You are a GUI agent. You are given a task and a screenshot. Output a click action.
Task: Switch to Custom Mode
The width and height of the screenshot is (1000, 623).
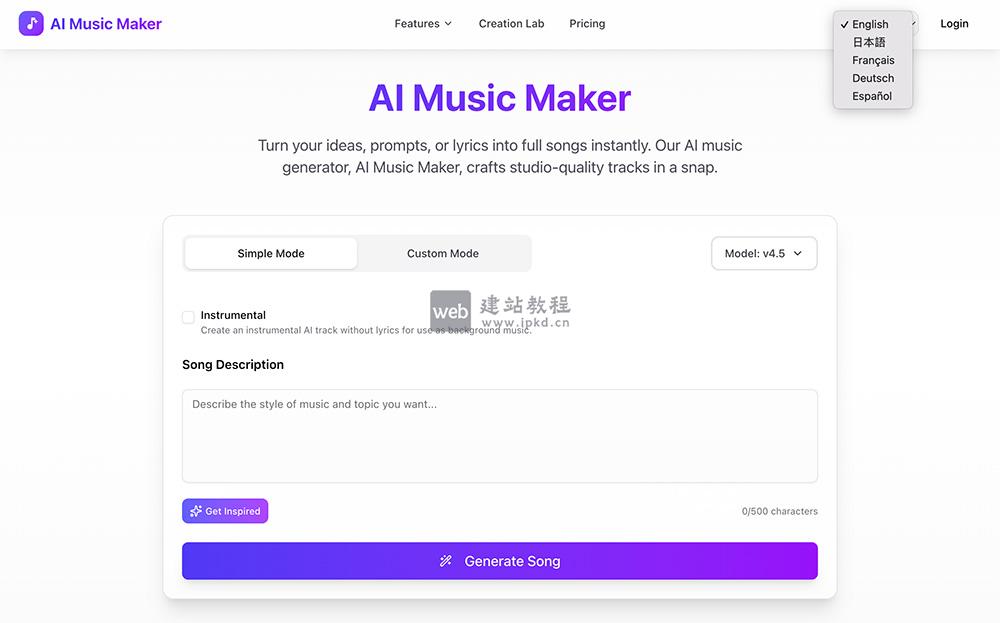click(443, 253)
